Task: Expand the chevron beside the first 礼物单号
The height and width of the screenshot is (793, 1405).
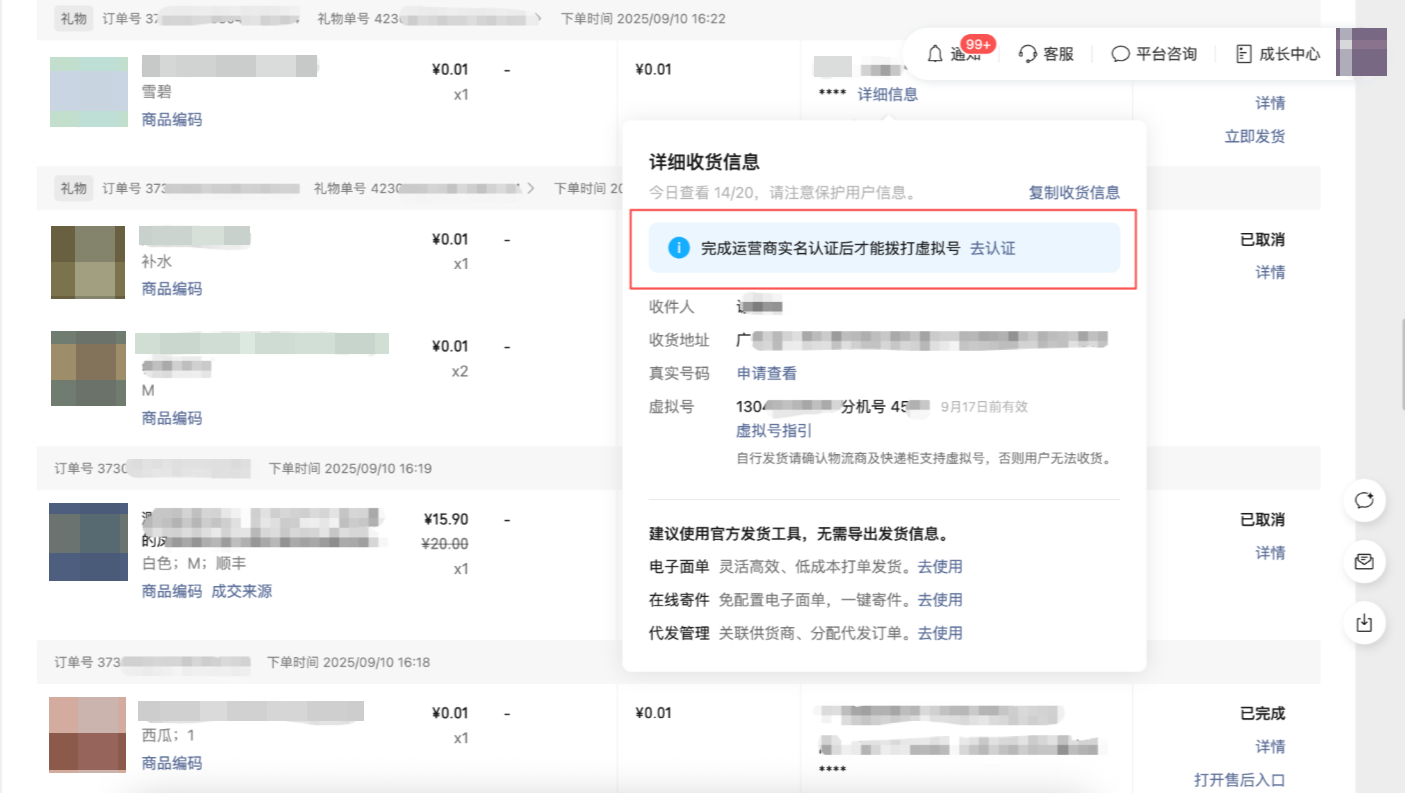Action: 540,19
